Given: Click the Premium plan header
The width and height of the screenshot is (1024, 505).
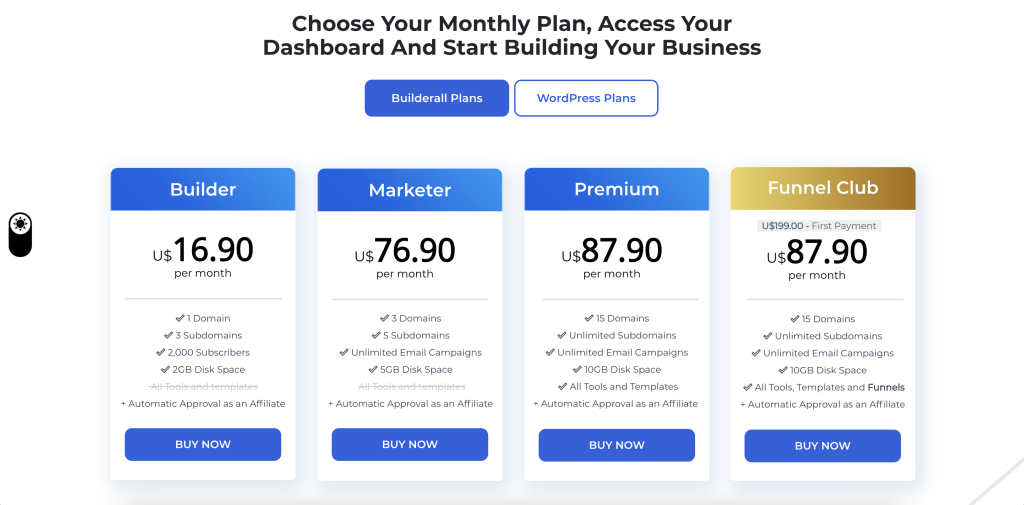Looking at the screenshot, I should pos(616,189).
